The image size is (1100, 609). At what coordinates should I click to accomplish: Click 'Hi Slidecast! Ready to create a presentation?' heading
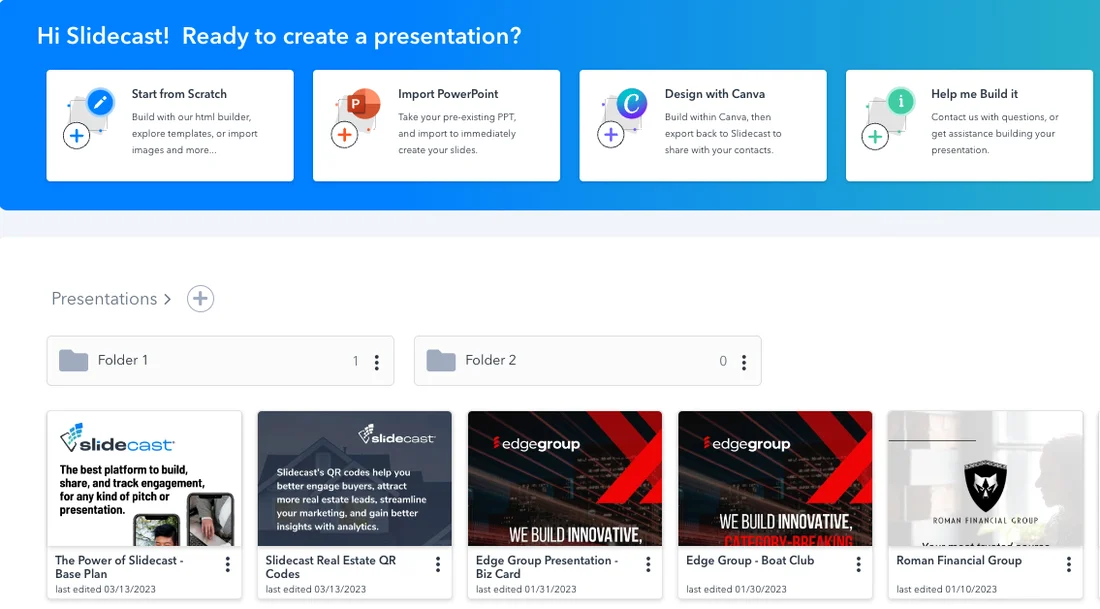coord(279,36)
